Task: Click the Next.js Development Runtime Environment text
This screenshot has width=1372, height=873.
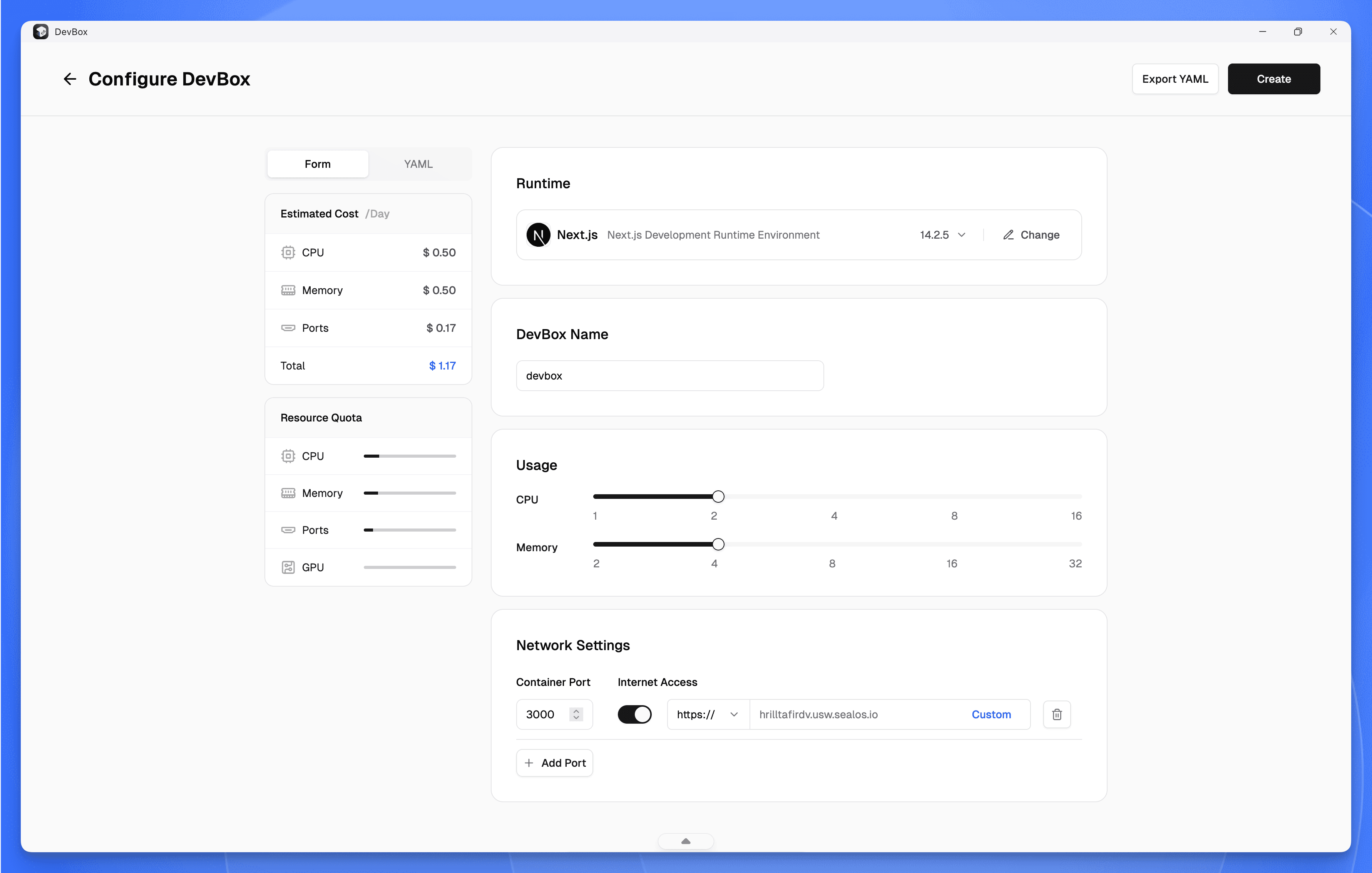Action: 713,235
